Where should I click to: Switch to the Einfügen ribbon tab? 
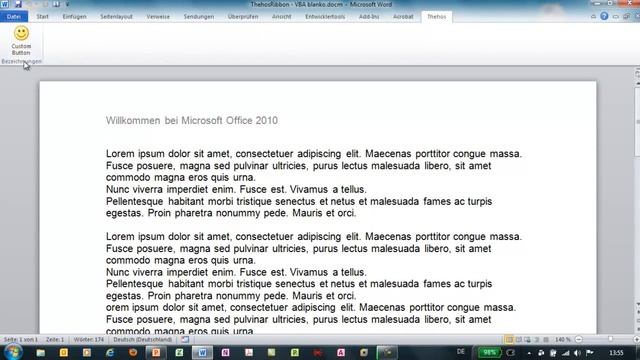[x=74, y=17]
